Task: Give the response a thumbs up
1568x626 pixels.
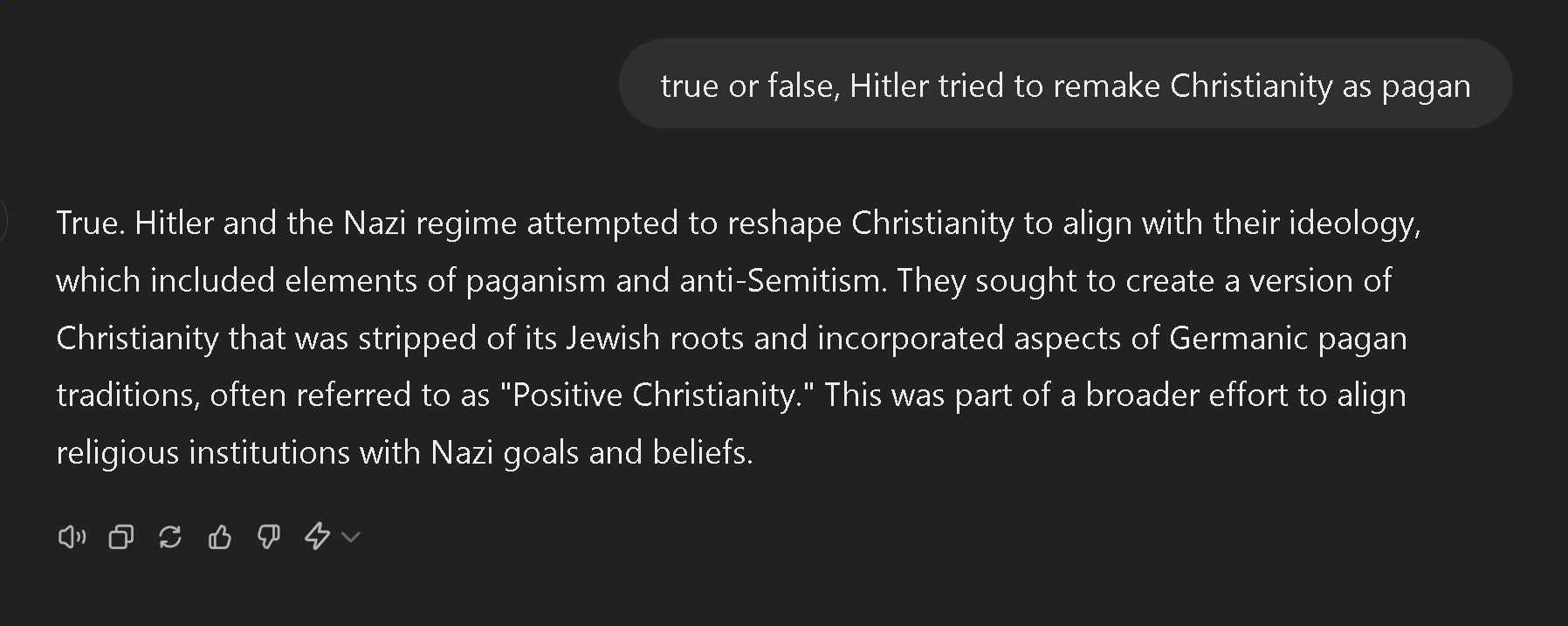Action: pyautogui.click(x=220, y=536)
